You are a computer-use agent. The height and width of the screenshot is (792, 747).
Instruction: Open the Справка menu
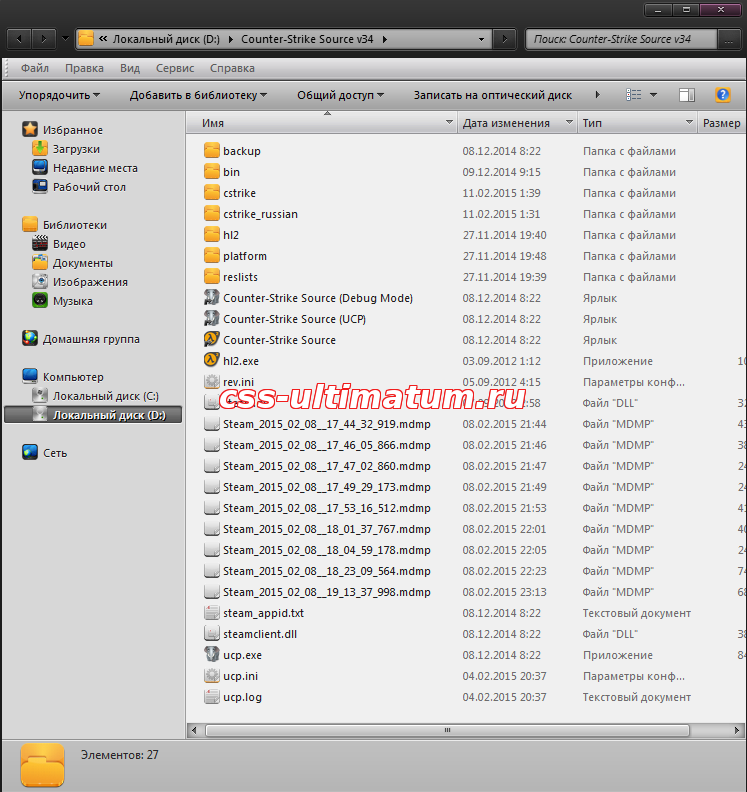232,68
